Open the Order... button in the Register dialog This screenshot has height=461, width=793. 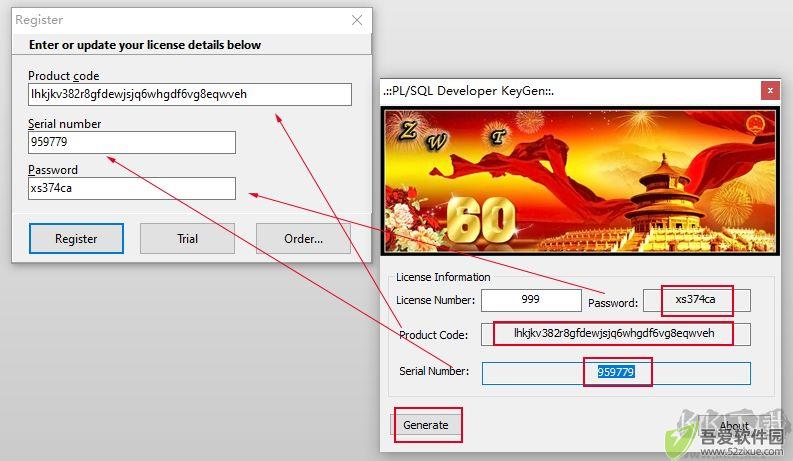pos(303,239)
